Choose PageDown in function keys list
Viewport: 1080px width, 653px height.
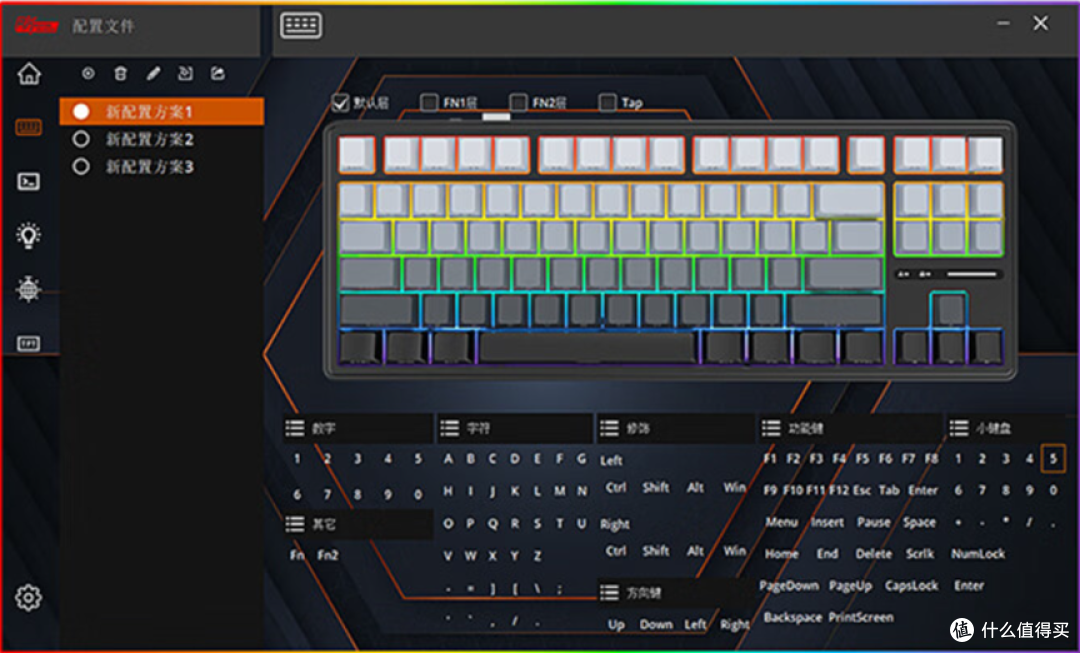789,585
